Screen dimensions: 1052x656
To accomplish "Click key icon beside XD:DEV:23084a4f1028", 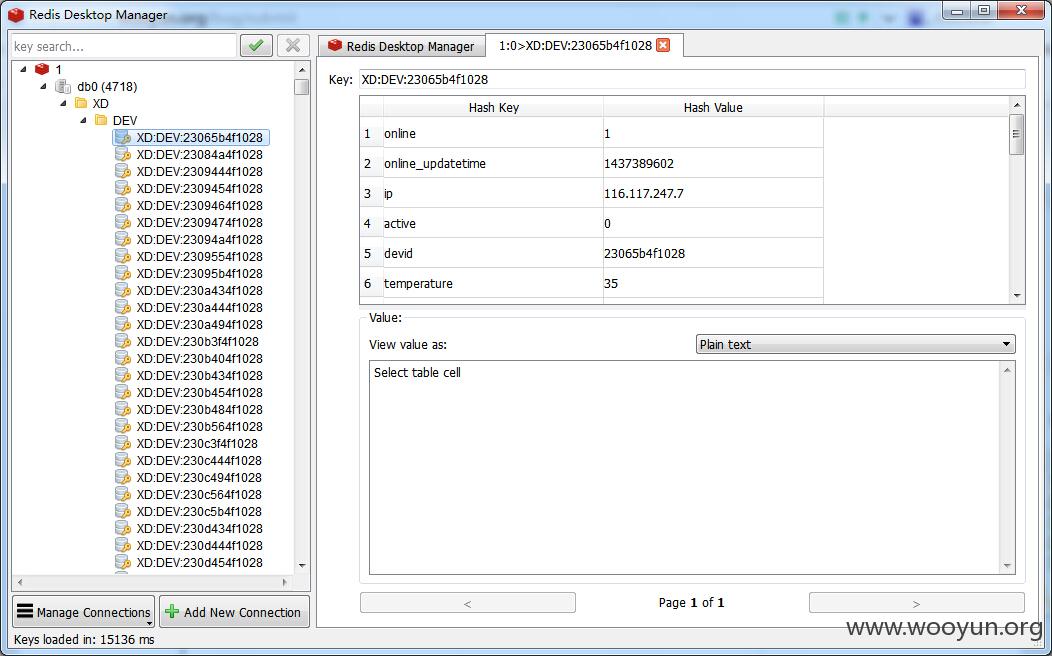I will 123,154.
